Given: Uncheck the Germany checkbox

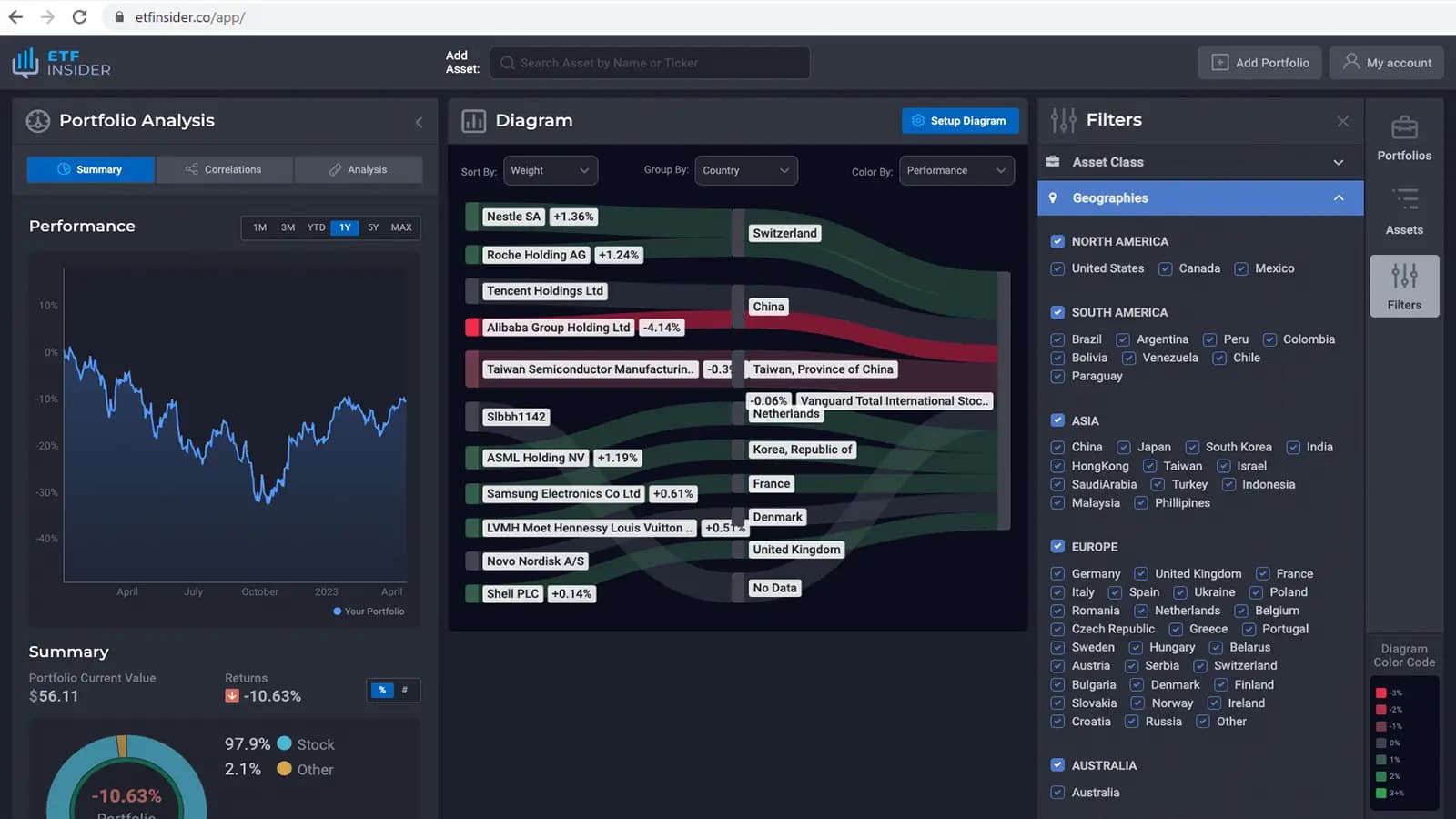Looking at the screenshot, I should (1057, 573).
